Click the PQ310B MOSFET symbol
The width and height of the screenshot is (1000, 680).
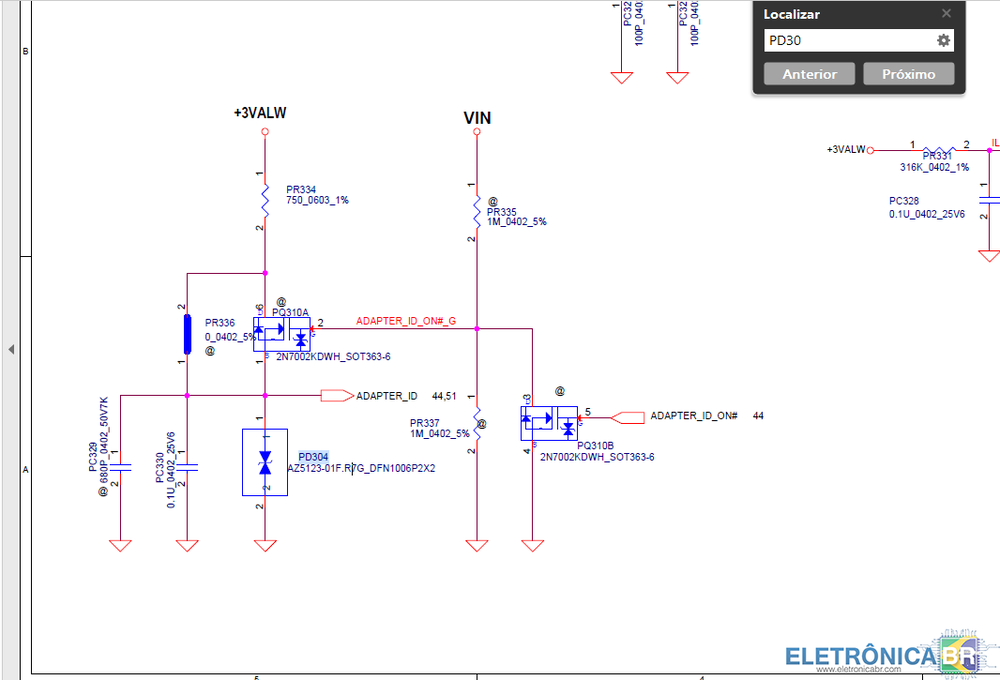549,424
